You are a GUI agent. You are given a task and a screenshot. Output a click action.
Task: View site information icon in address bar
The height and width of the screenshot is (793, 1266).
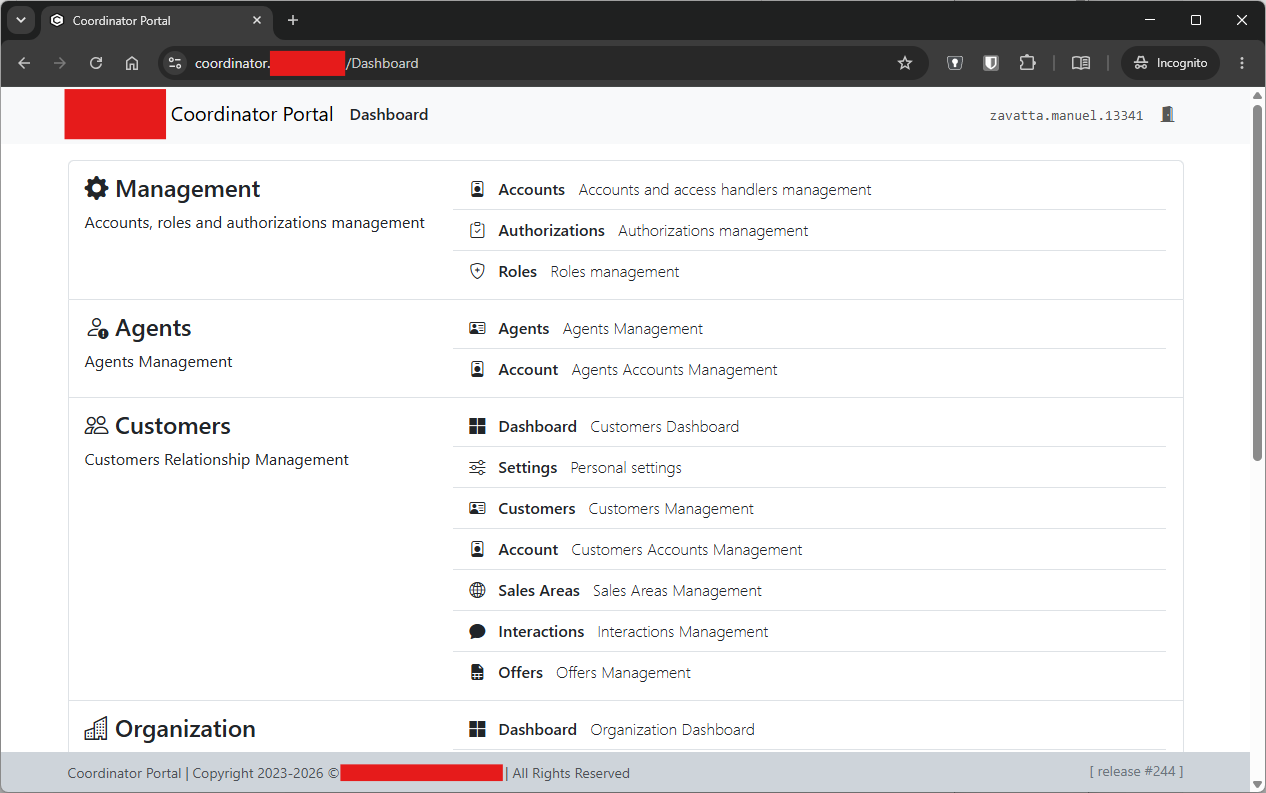tap(175, 63)
